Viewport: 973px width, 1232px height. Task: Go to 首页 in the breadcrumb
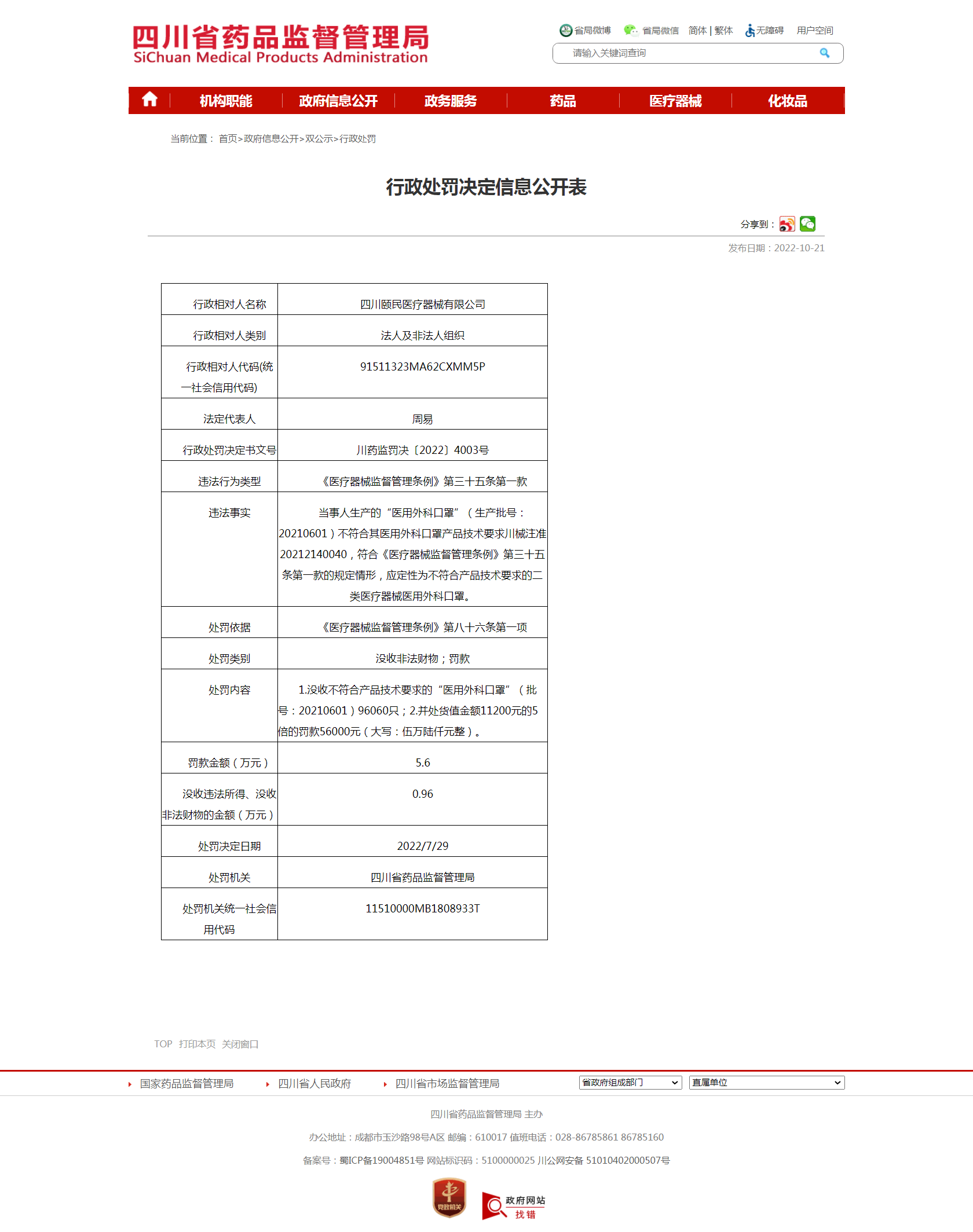pos(228,139)
